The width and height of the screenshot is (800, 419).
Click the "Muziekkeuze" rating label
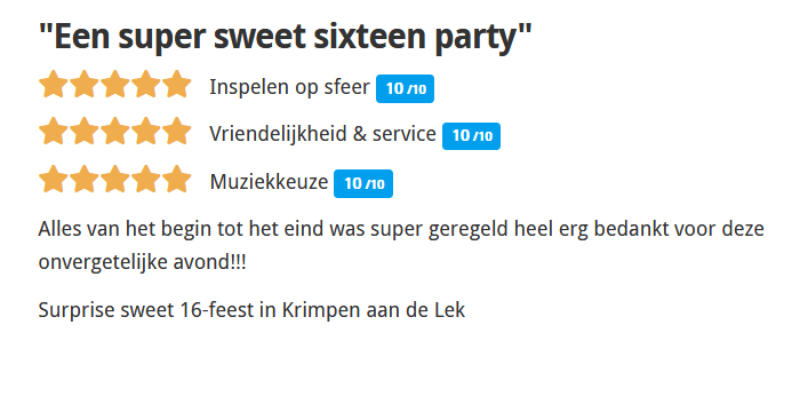point(268,182)
